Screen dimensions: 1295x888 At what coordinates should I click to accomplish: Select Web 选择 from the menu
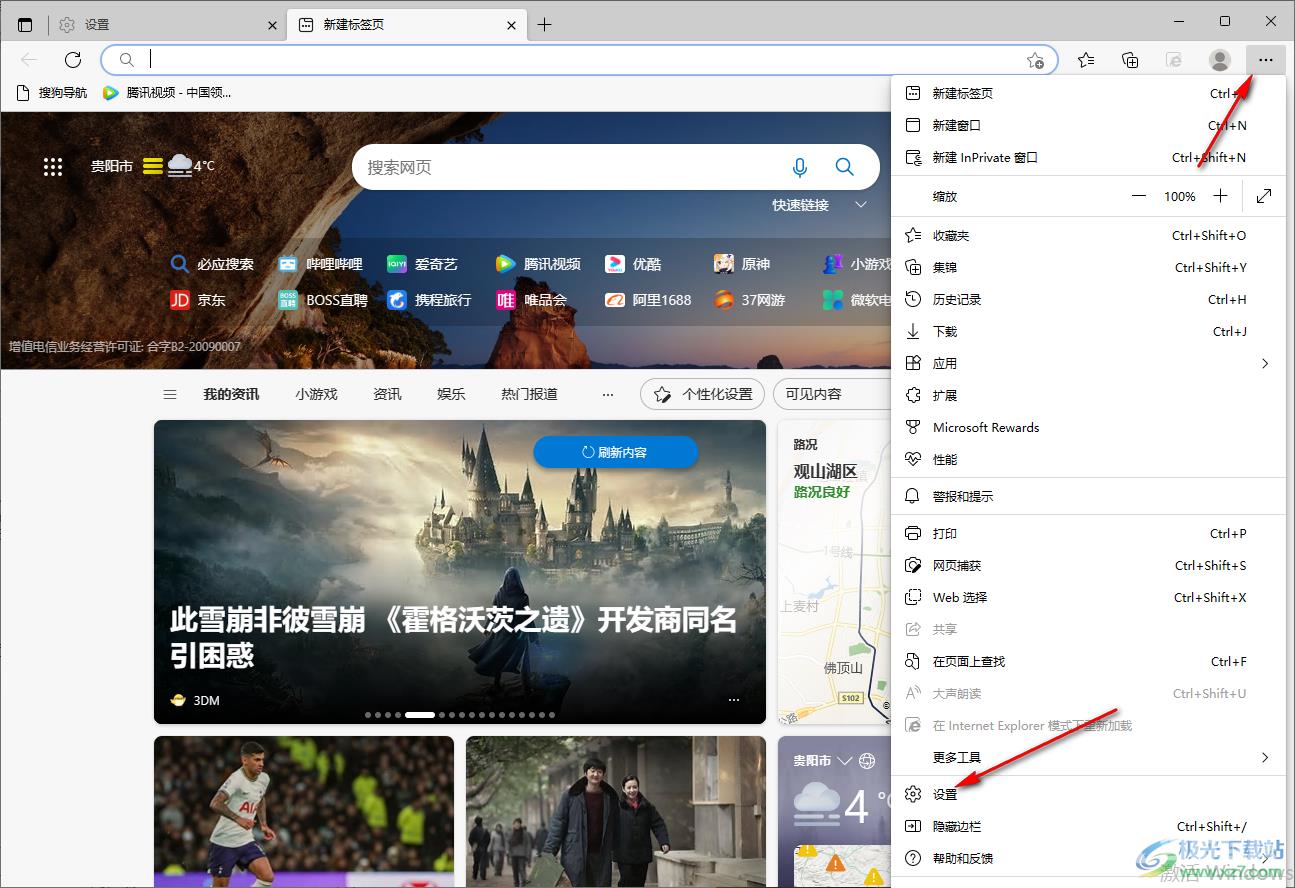1088,597
